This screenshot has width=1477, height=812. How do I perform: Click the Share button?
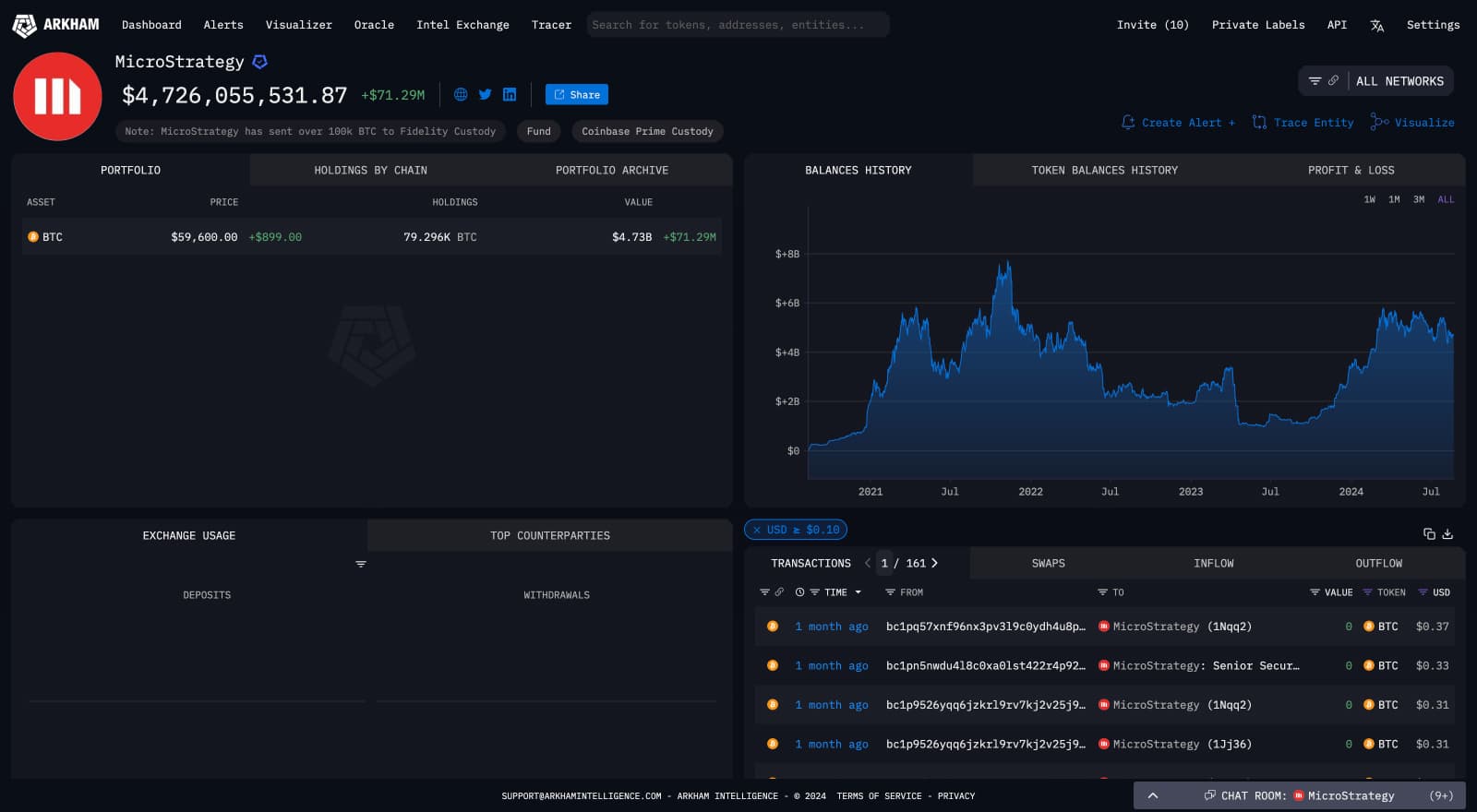click(x=576, y=94)
